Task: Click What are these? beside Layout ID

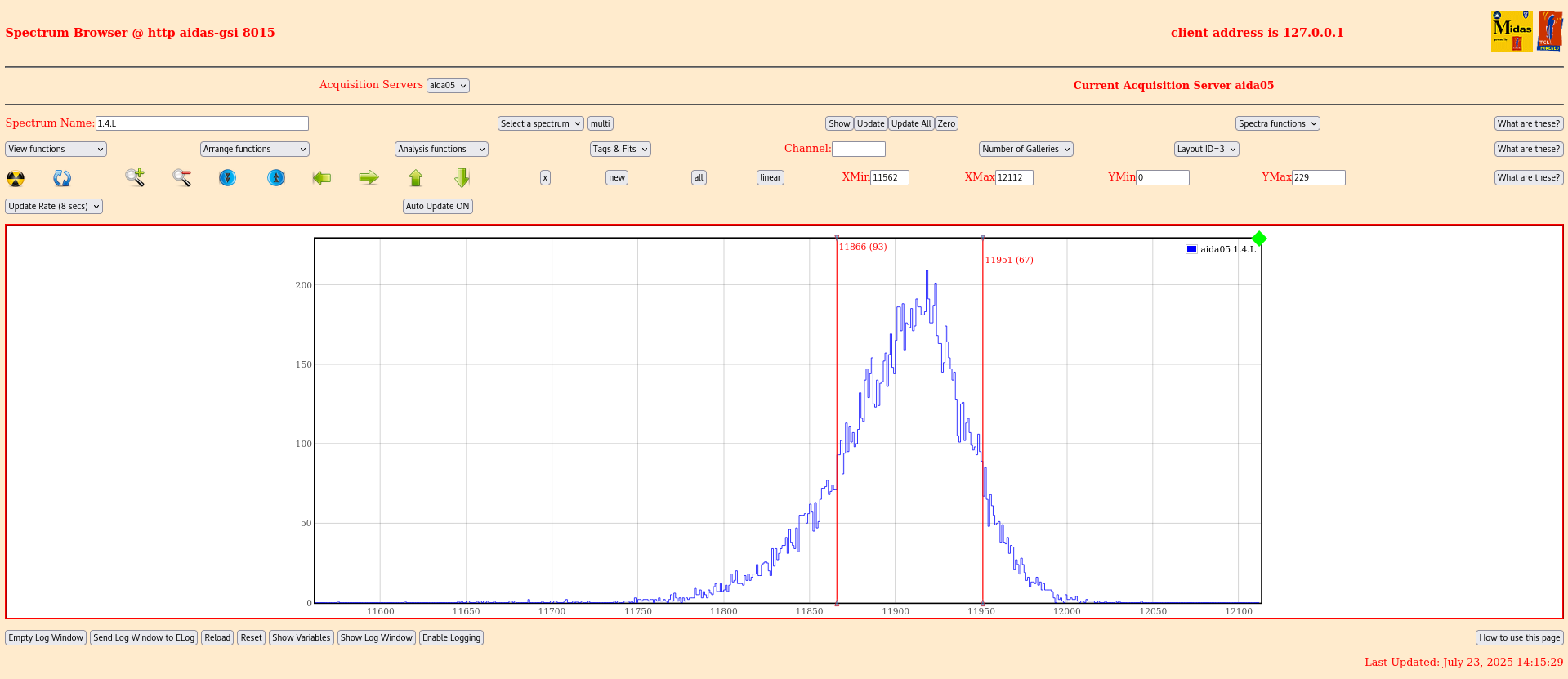Action: tap(1529, 149)
